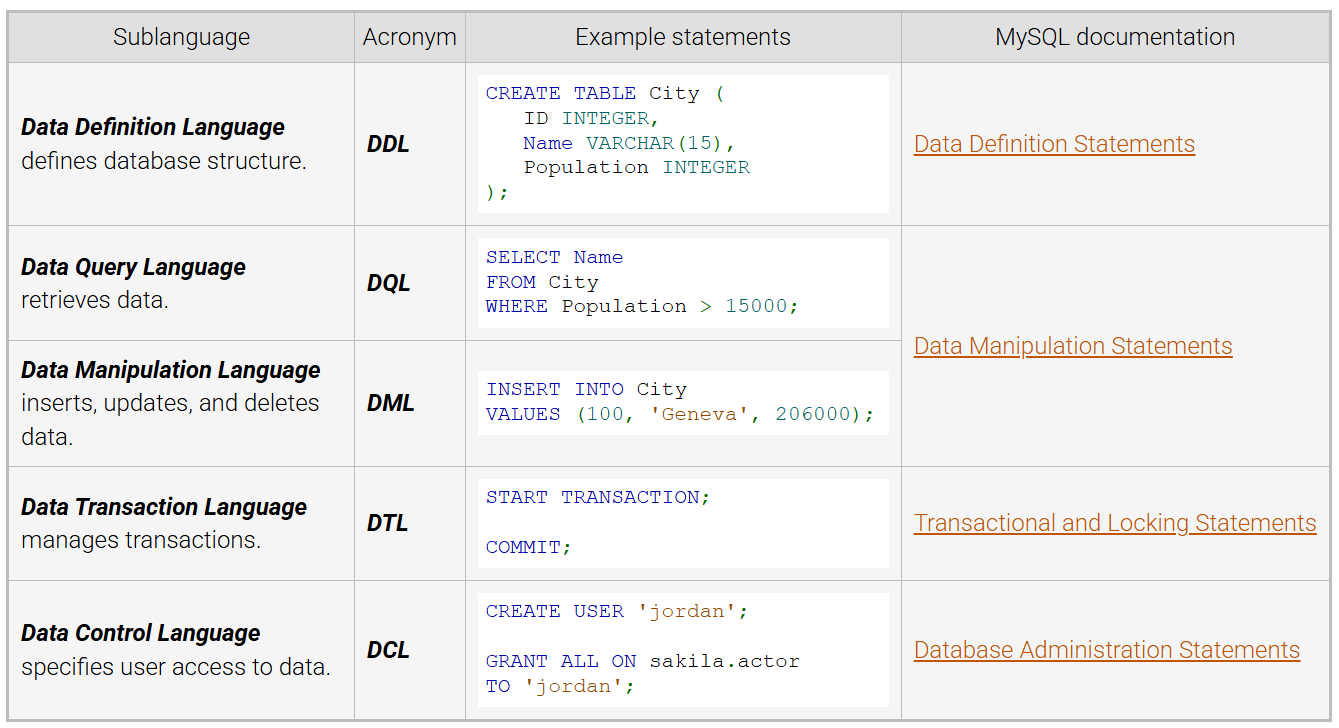Click the DTL acronym cell
Viewport: 1339px width, 728px height.
pos(387,523)
